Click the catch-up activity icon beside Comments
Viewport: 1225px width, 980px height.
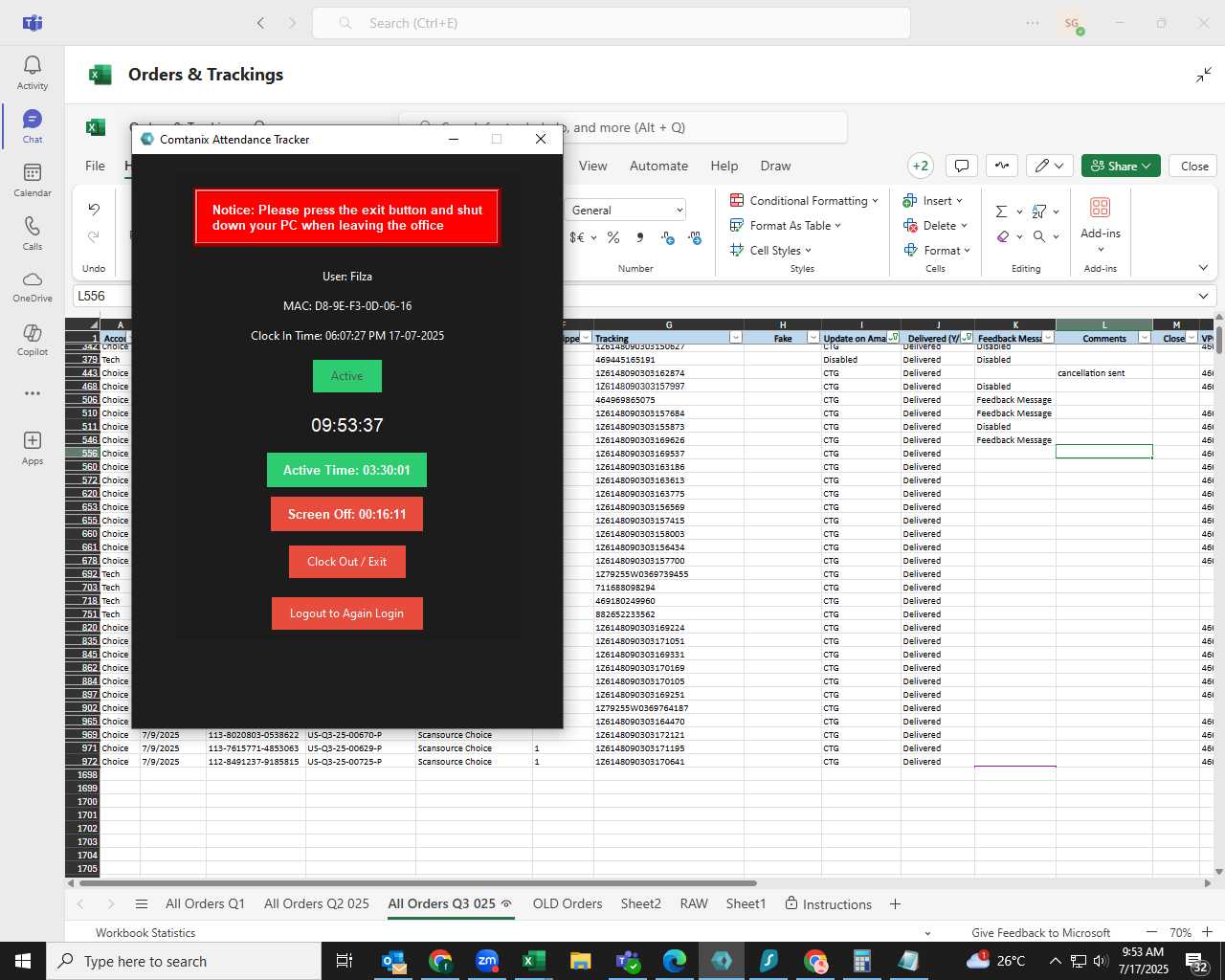(x=1002, y=166)
